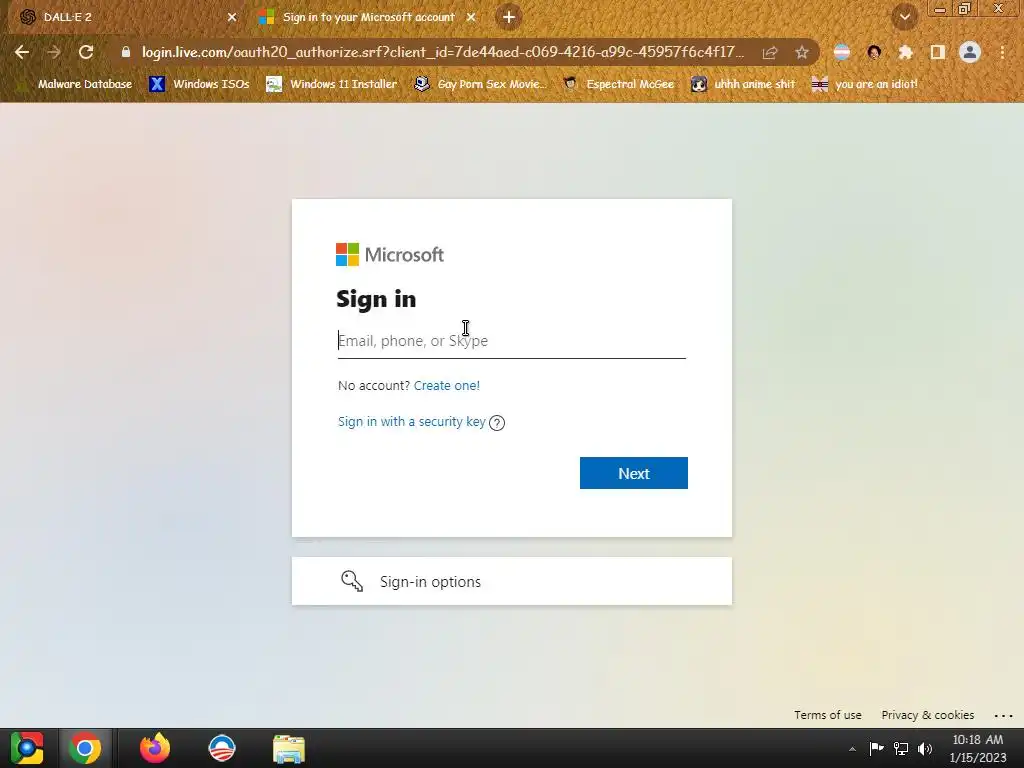Click the Action Center flag tray icon
The height and width of the screenshot is (768, 1024).
click(876, 748)
